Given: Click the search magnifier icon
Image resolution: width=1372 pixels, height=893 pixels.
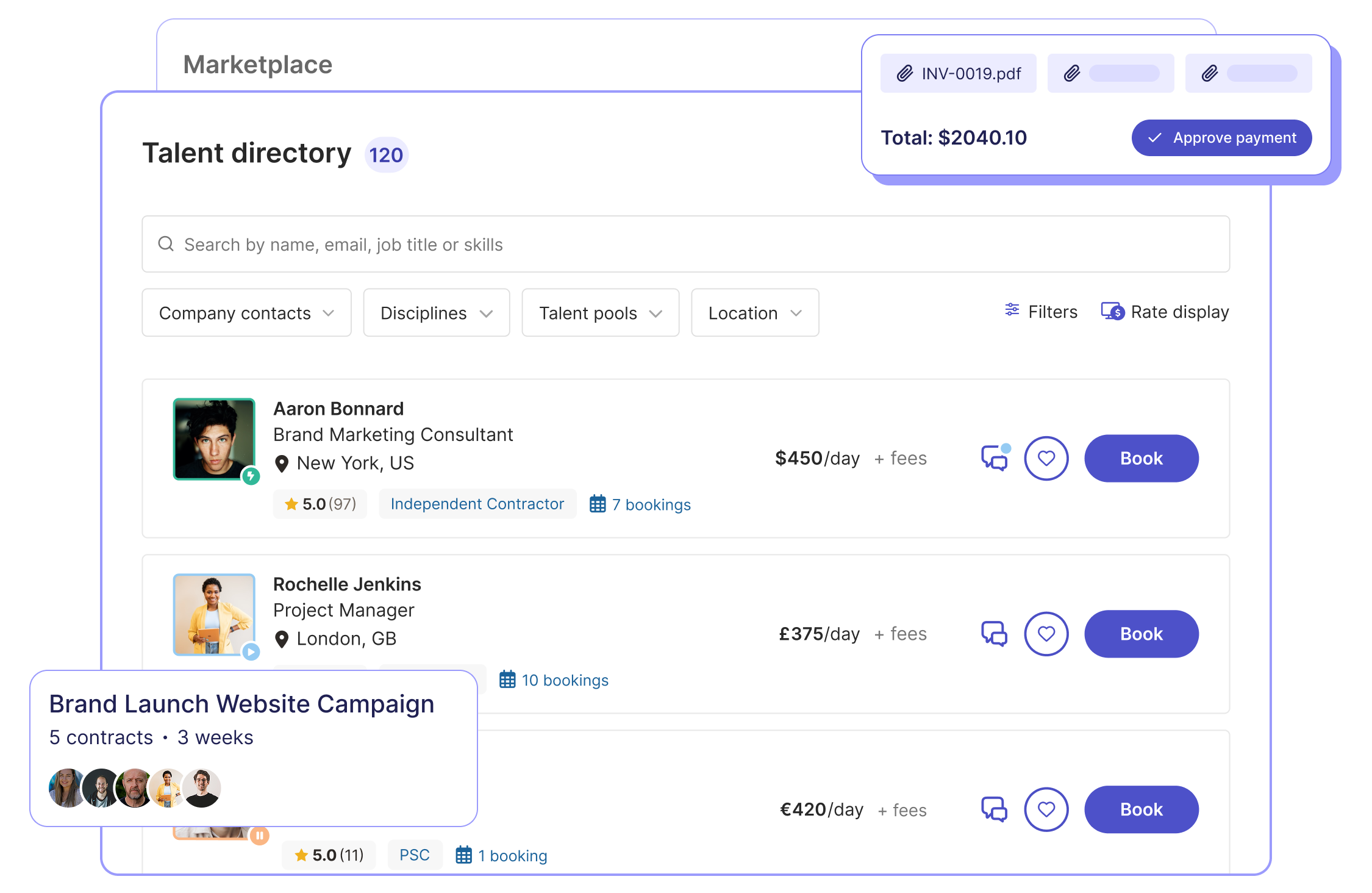Looking at the screenshot, I should pyautogui.click(x=166, y=244).
